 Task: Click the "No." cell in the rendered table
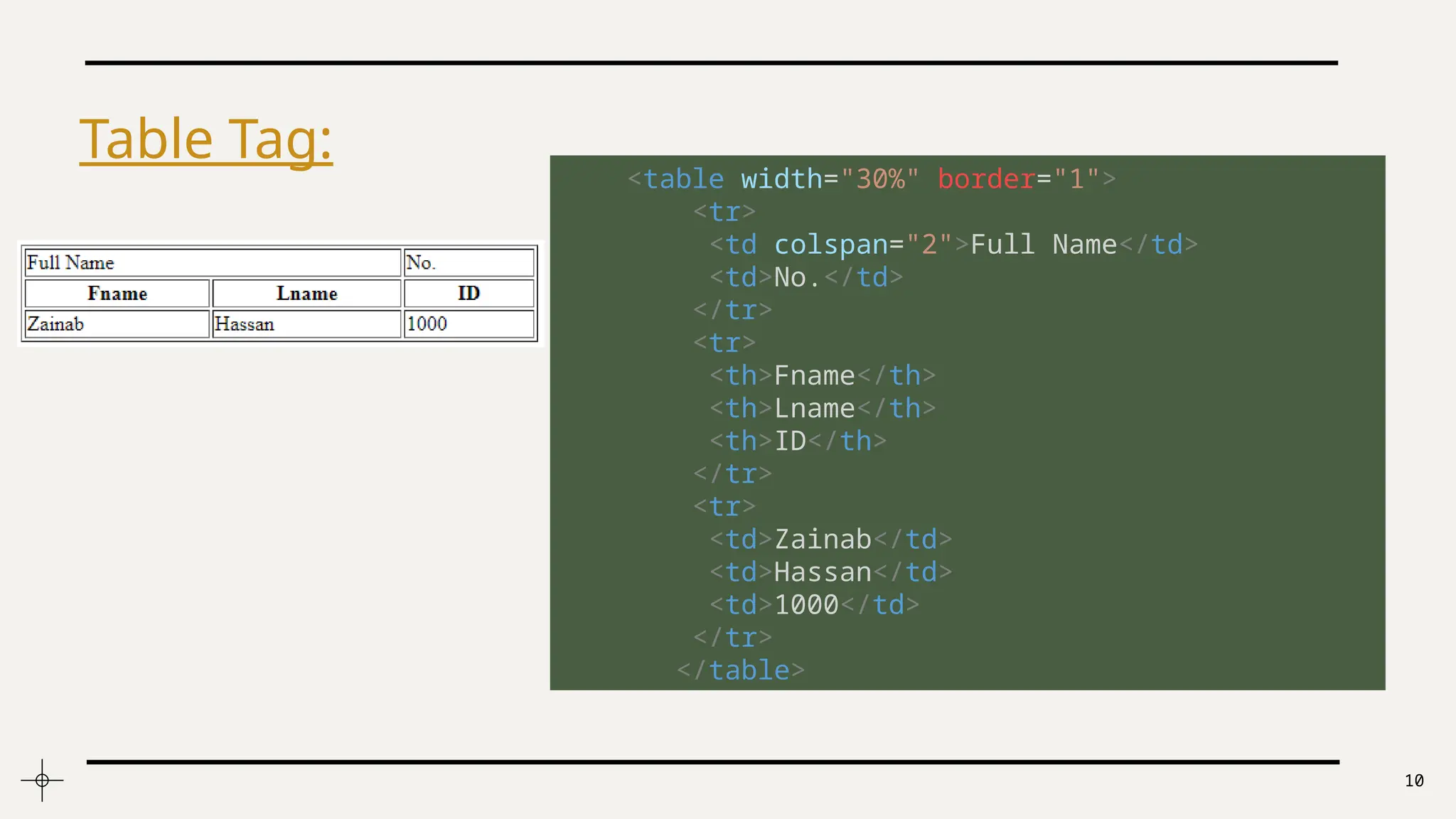(469, 262)
